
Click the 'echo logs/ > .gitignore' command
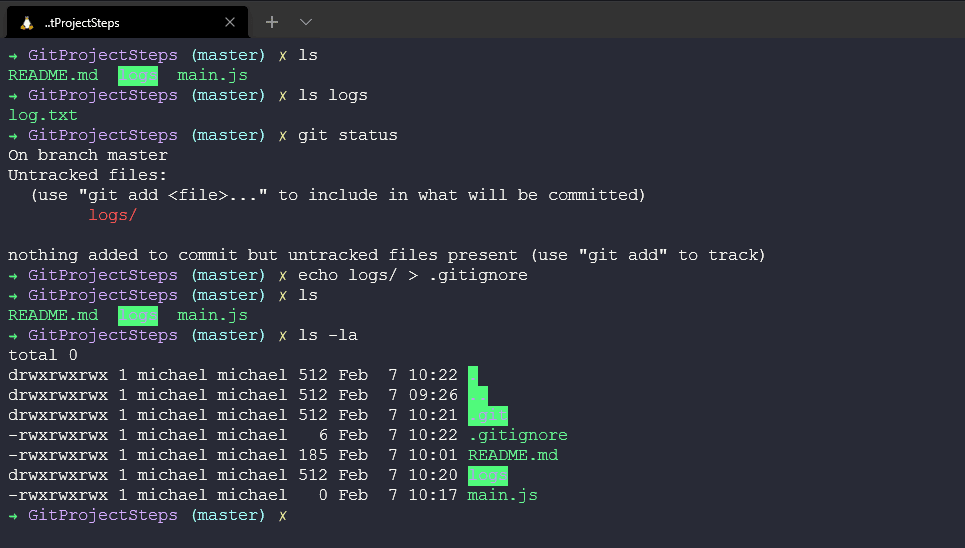point(412,275)
